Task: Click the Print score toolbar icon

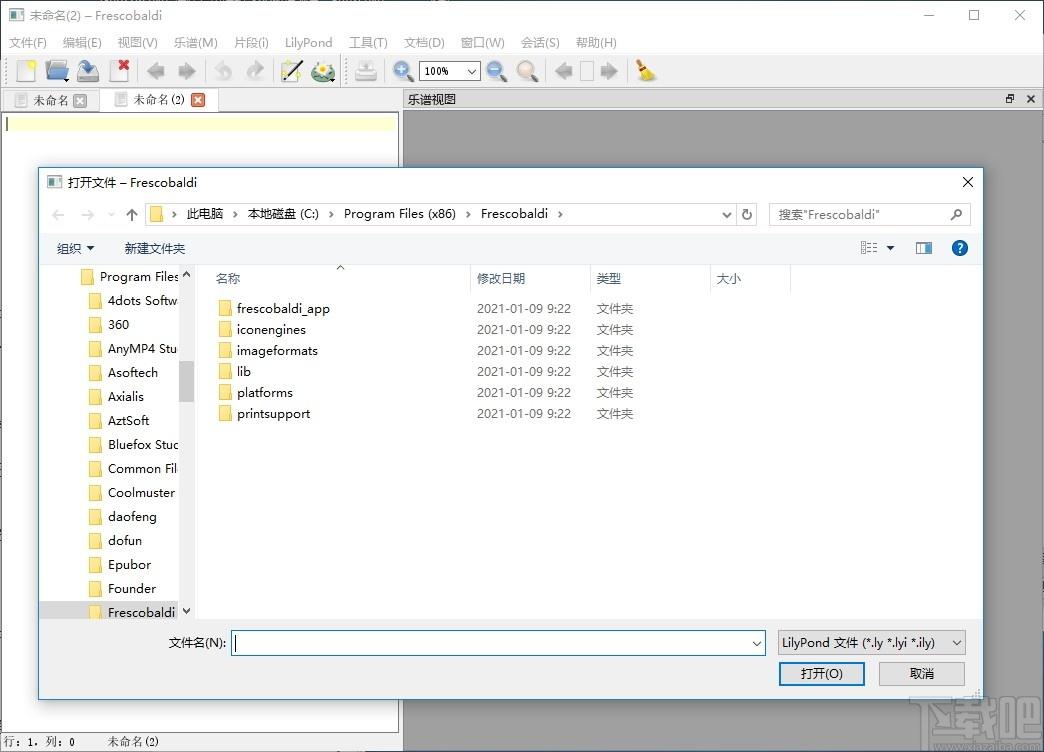Action: (366, 71)
